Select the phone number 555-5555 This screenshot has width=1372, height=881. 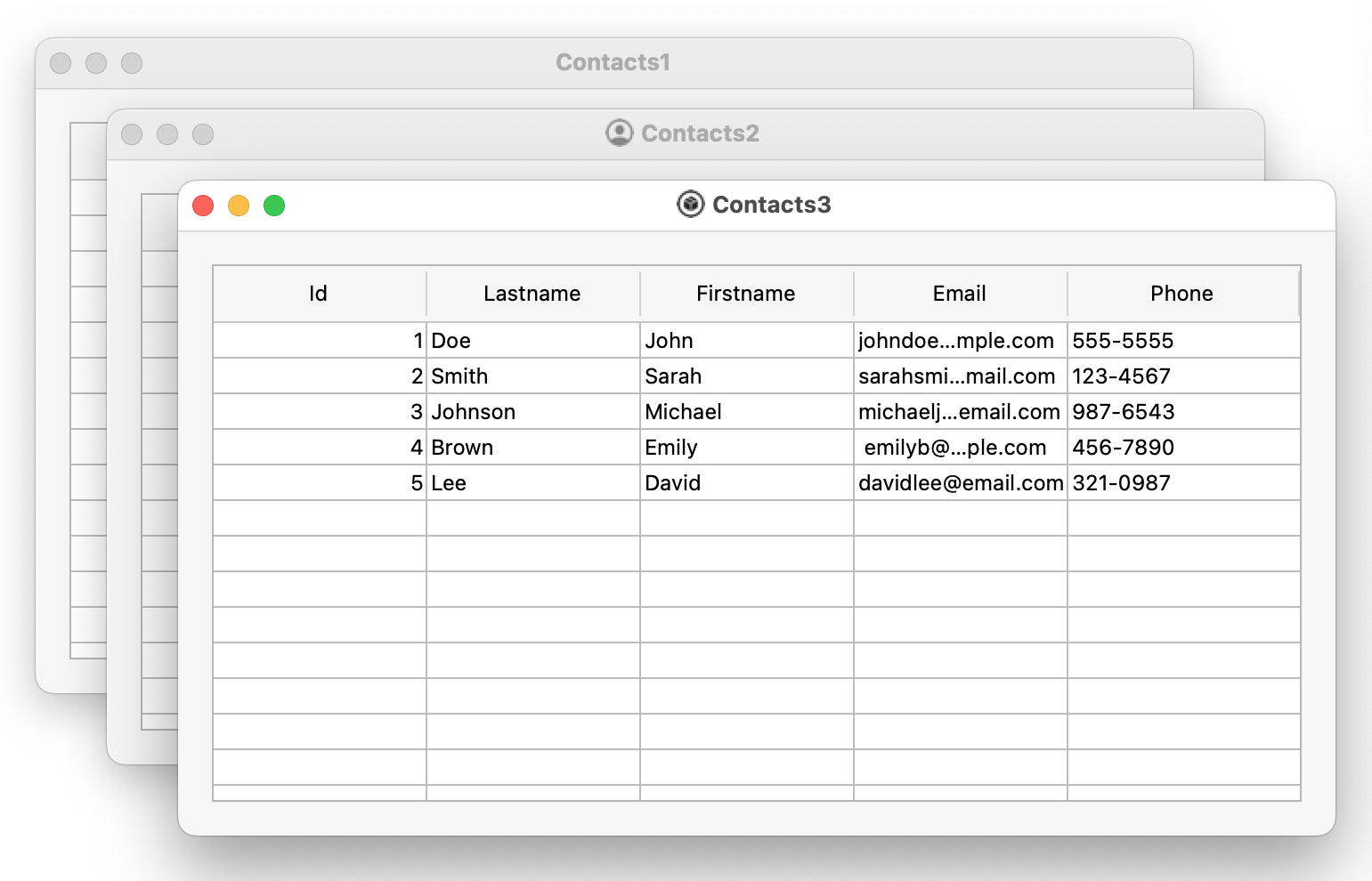click(1123, 341)
